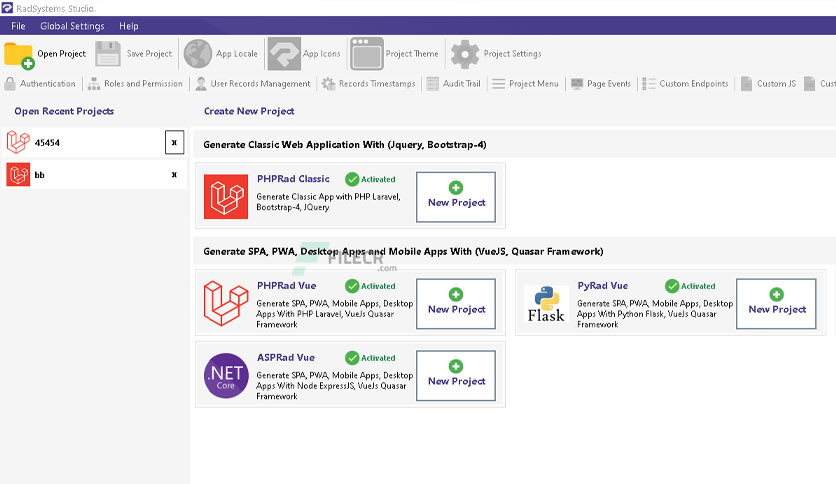Screen dimensions: 836x484
Task: Create a new ASPRad Vue project
Action: [456, 375]
